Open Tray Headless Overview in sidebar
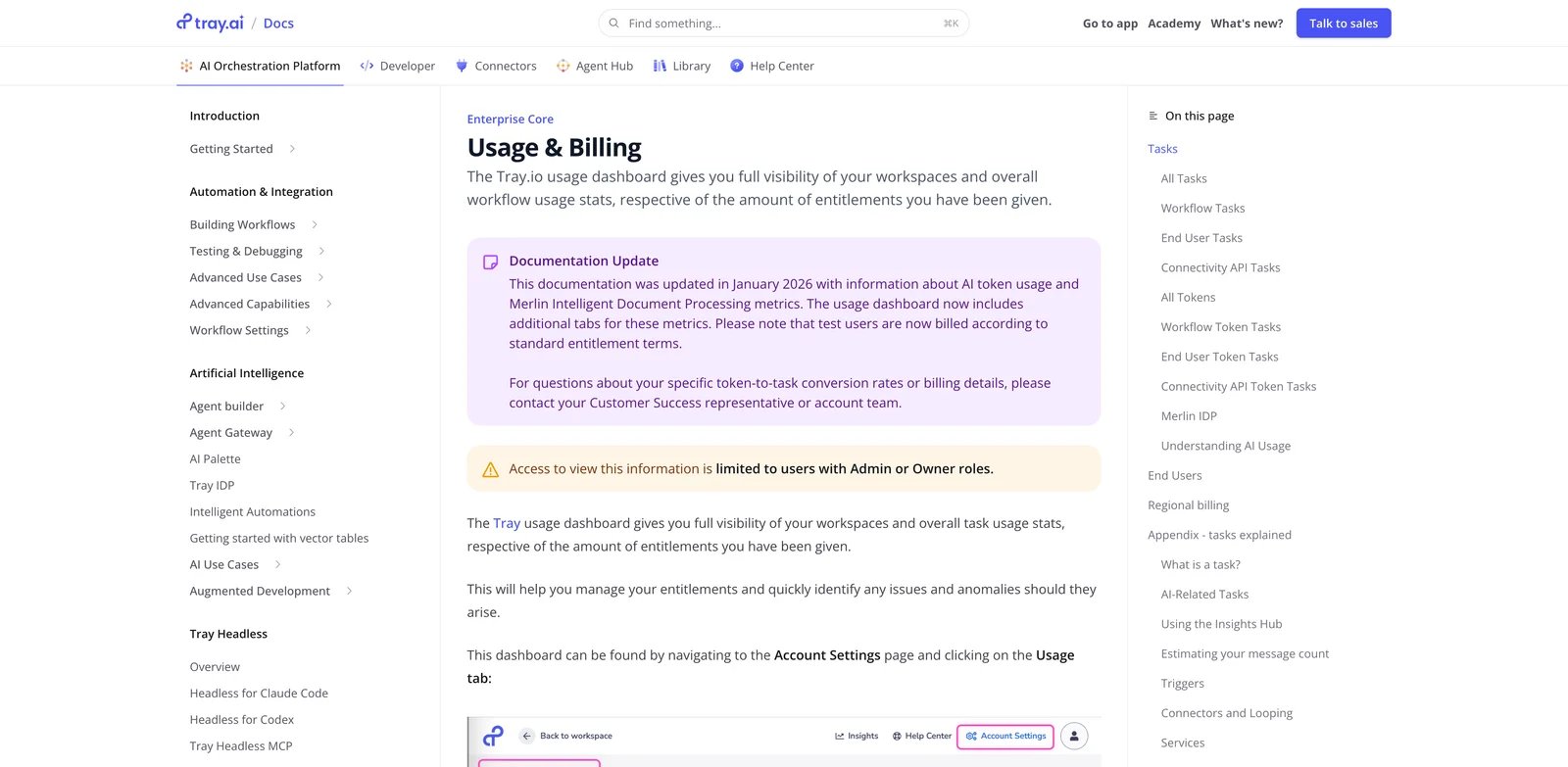This screenshot has height=767, width=1568. coord(215,667)
